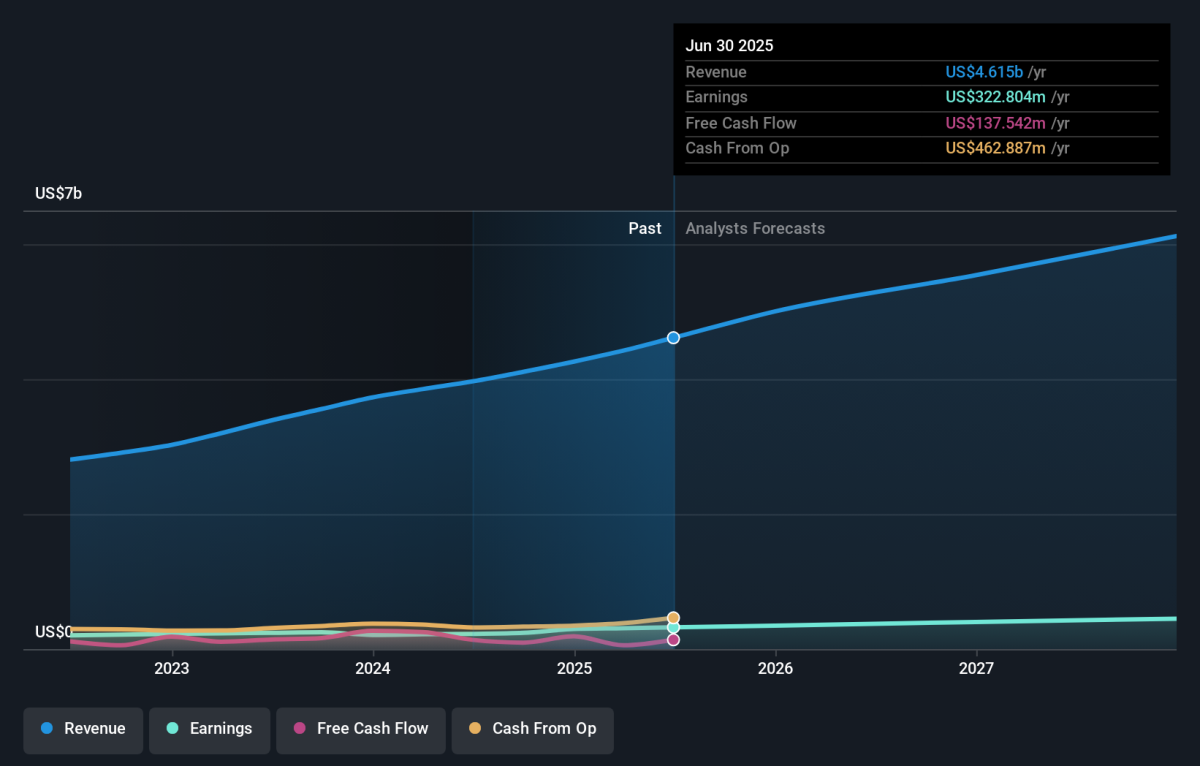
Task: Click the Jun 30 2025 tooltip header
Action: pos(729,46)
